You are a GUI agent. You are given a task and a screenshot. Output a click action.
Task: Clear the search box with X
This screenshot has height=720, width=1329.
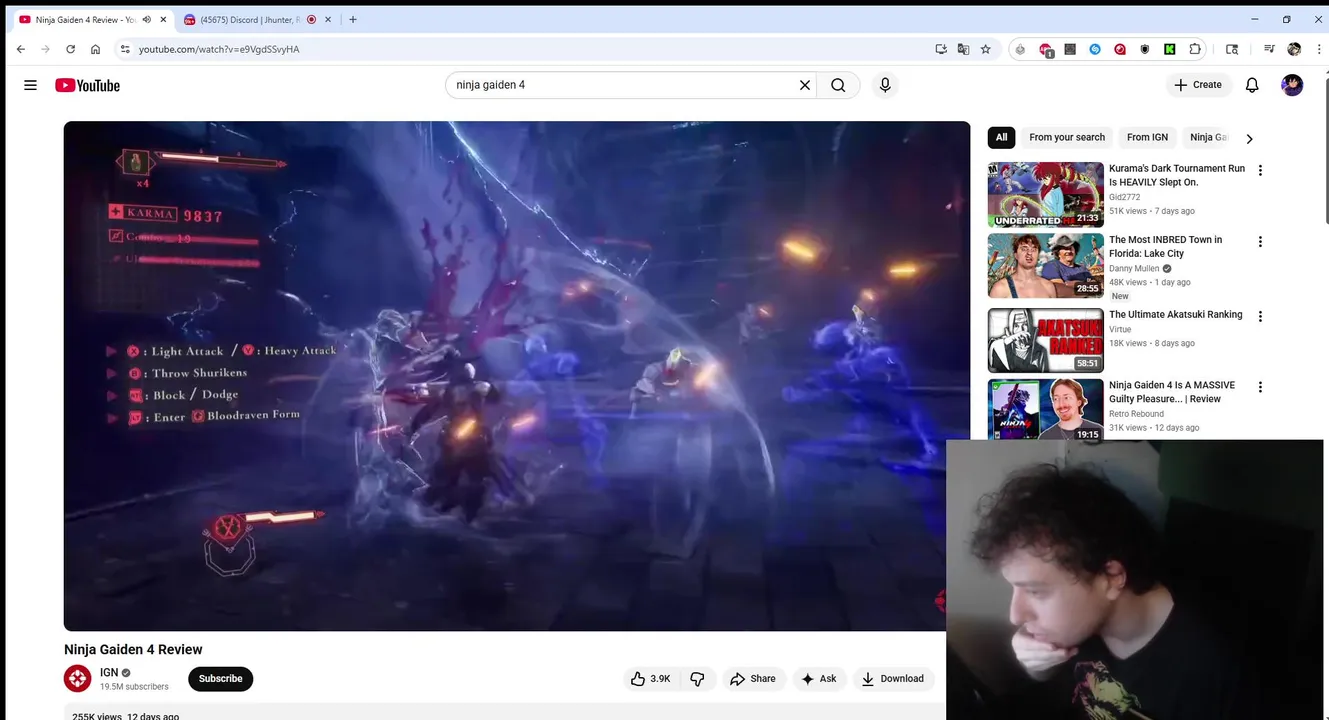[x=804, y=85]
